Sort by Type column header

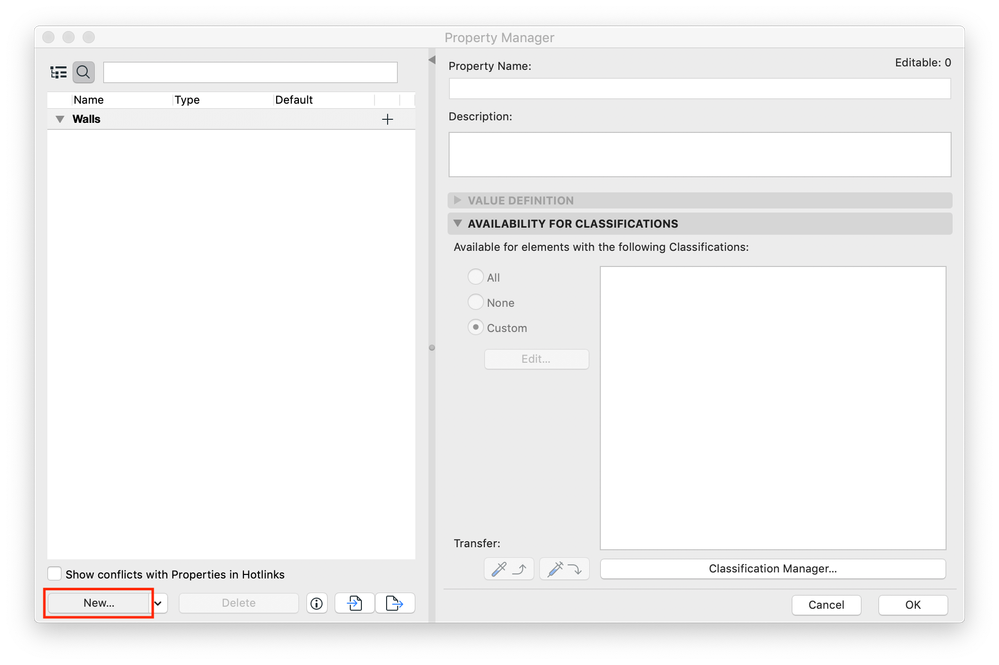click(x=187, y=99)
